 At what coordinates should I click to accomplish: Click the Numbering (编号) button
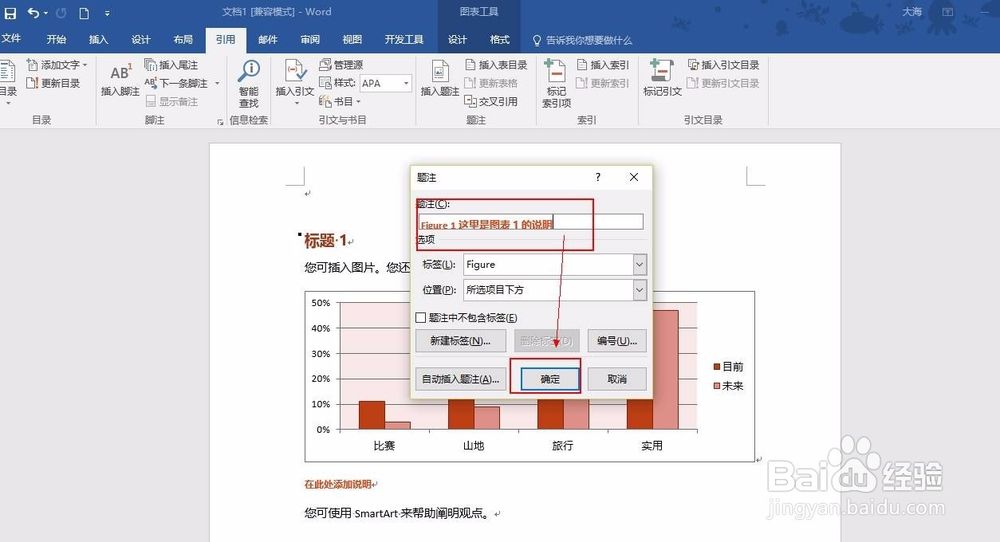click(x=617, y=341)
